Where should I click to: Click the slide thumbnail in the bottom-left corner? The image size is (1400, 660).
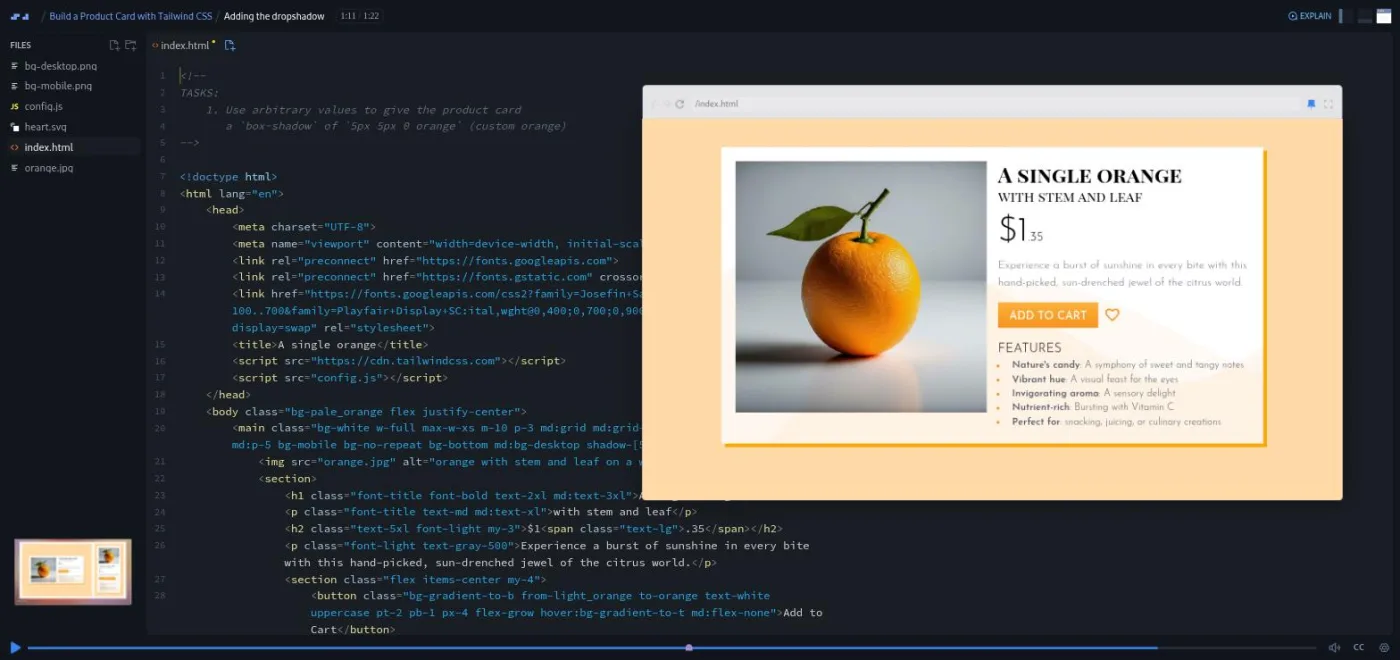point(73,572)
